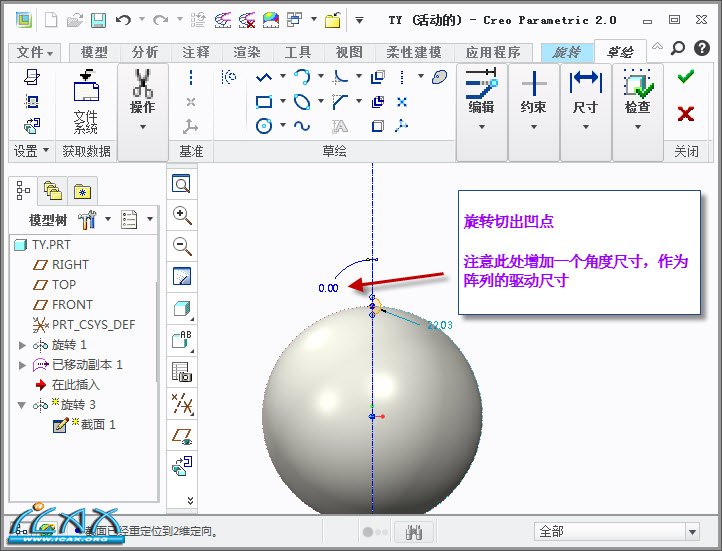Click the Zoom Out magnifier icon
Image resolution: width=722 pixels, height=551 pixels.
pyautogui.click(x=181, y=246)
